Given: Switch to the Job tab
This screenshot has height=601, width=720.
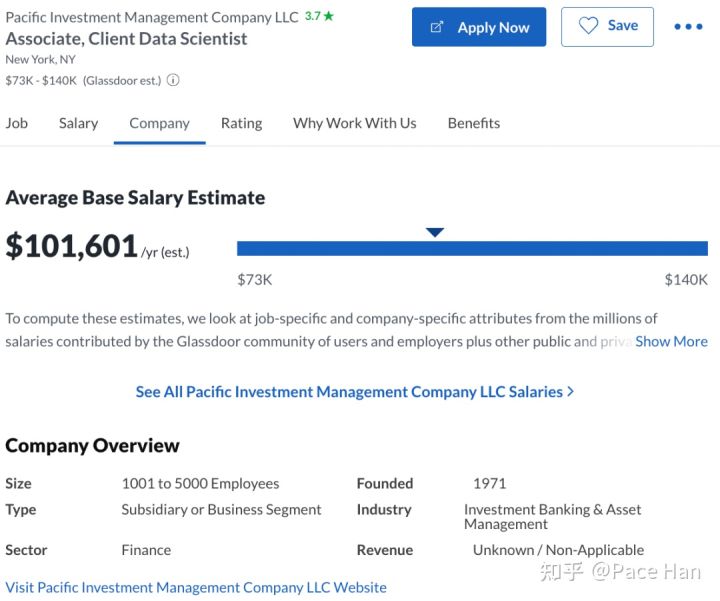Looking at the screenshot, I should (x=17, y=123).
